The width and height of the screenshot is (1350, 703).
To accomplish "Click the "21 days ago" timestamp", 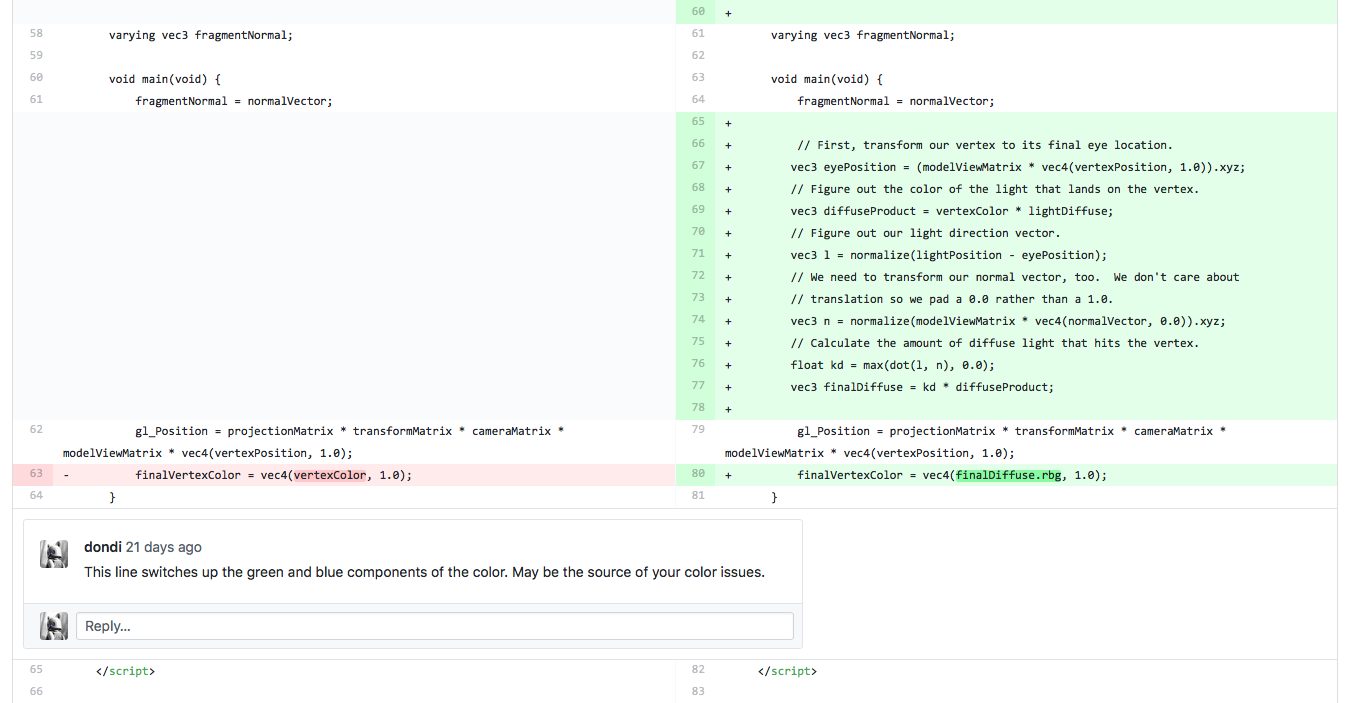I will (163, 547).
